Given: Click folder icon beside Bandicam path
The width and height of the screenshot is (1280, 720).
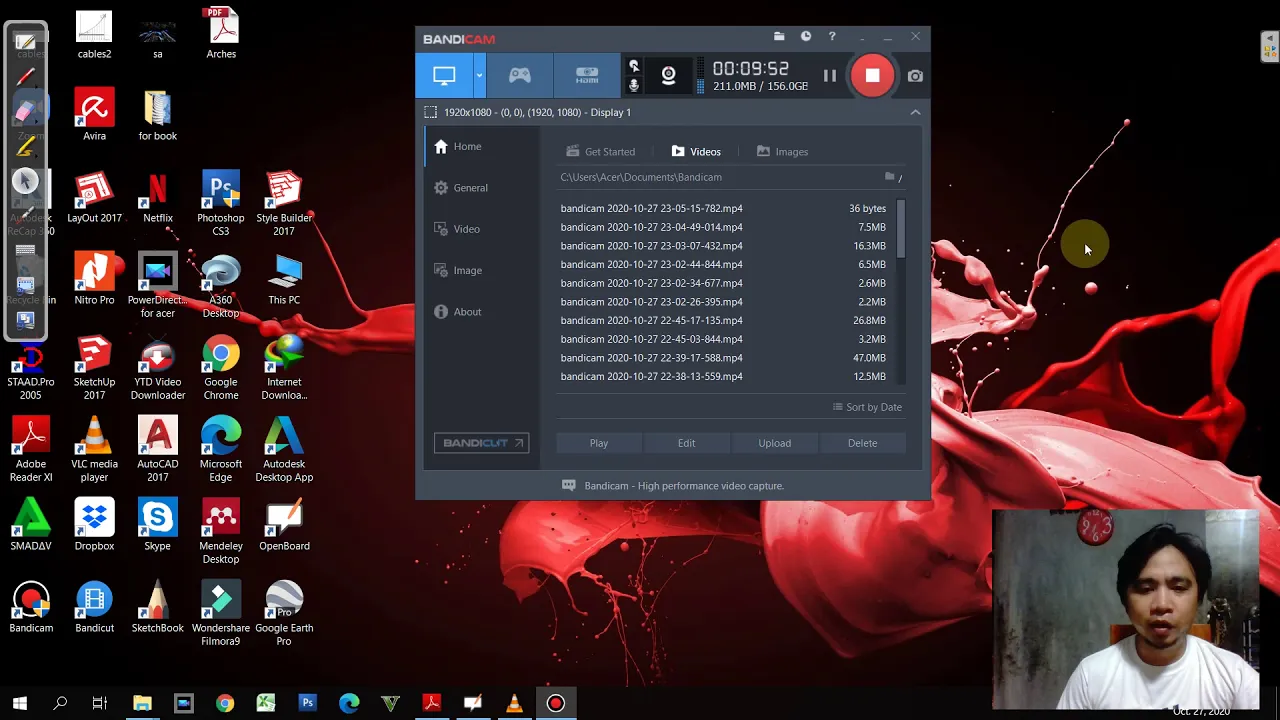Looking at the screenshot, I should tap(890, 177).
